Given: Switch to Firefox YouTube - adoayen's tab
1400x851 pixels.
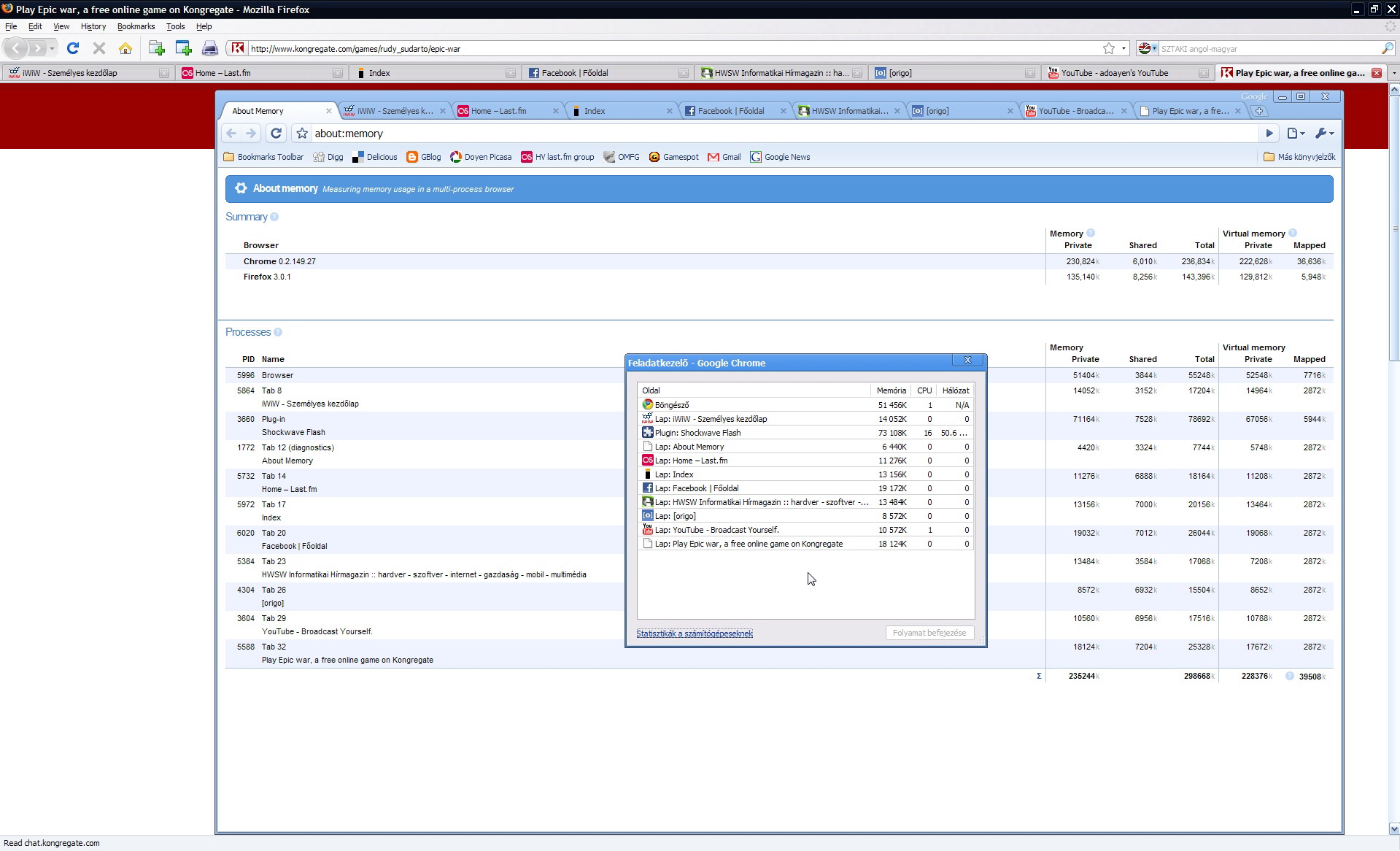Looking at the screenshot, I should [1127, 73].
